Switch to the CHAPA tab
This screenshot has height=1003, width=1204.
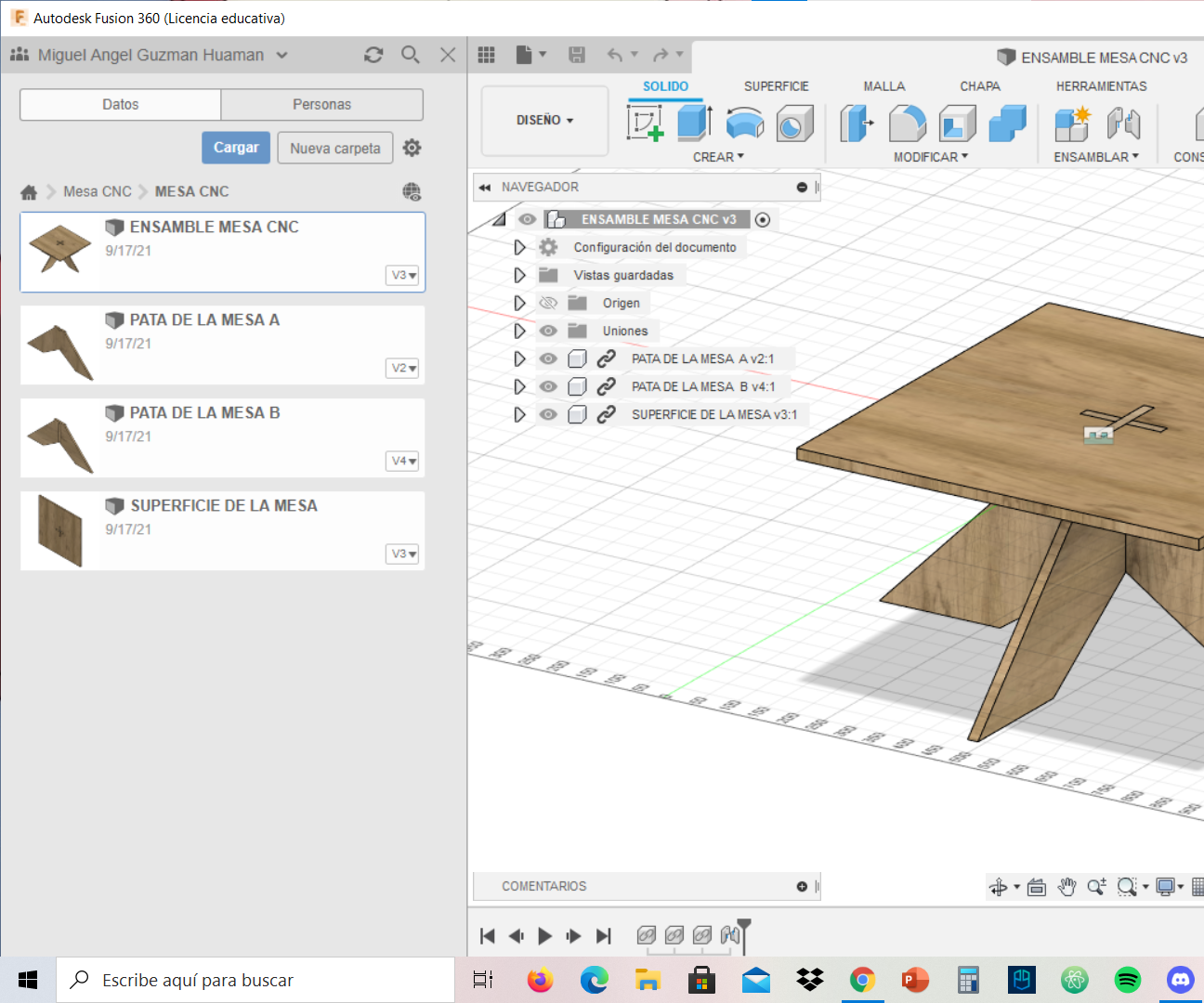tap(980, 86)
